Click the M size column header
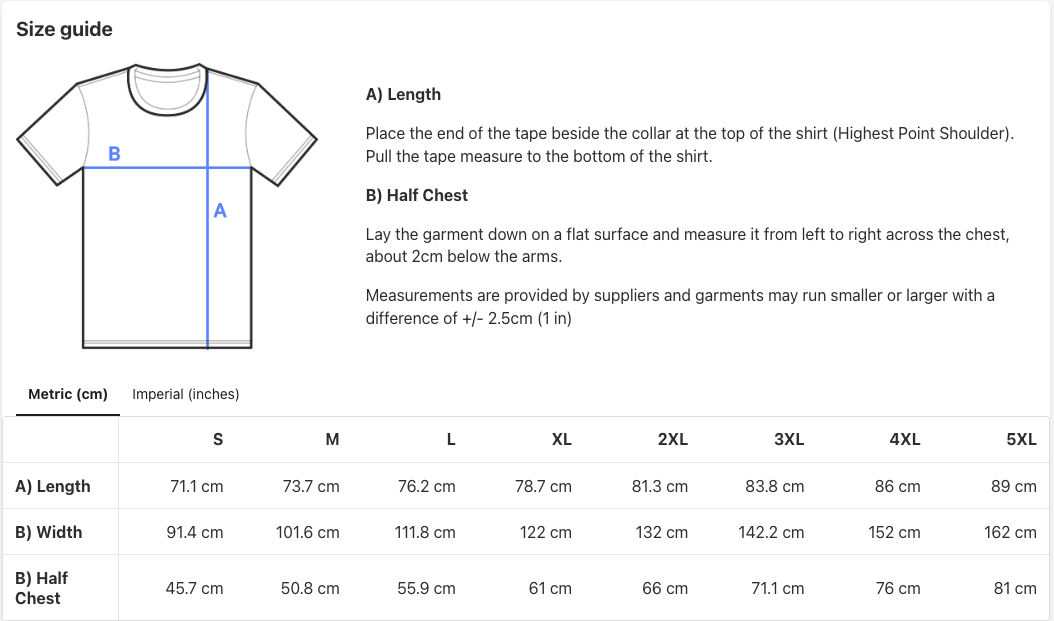Viewport: 1054px width, 621px height. click(x=332, y=439)
